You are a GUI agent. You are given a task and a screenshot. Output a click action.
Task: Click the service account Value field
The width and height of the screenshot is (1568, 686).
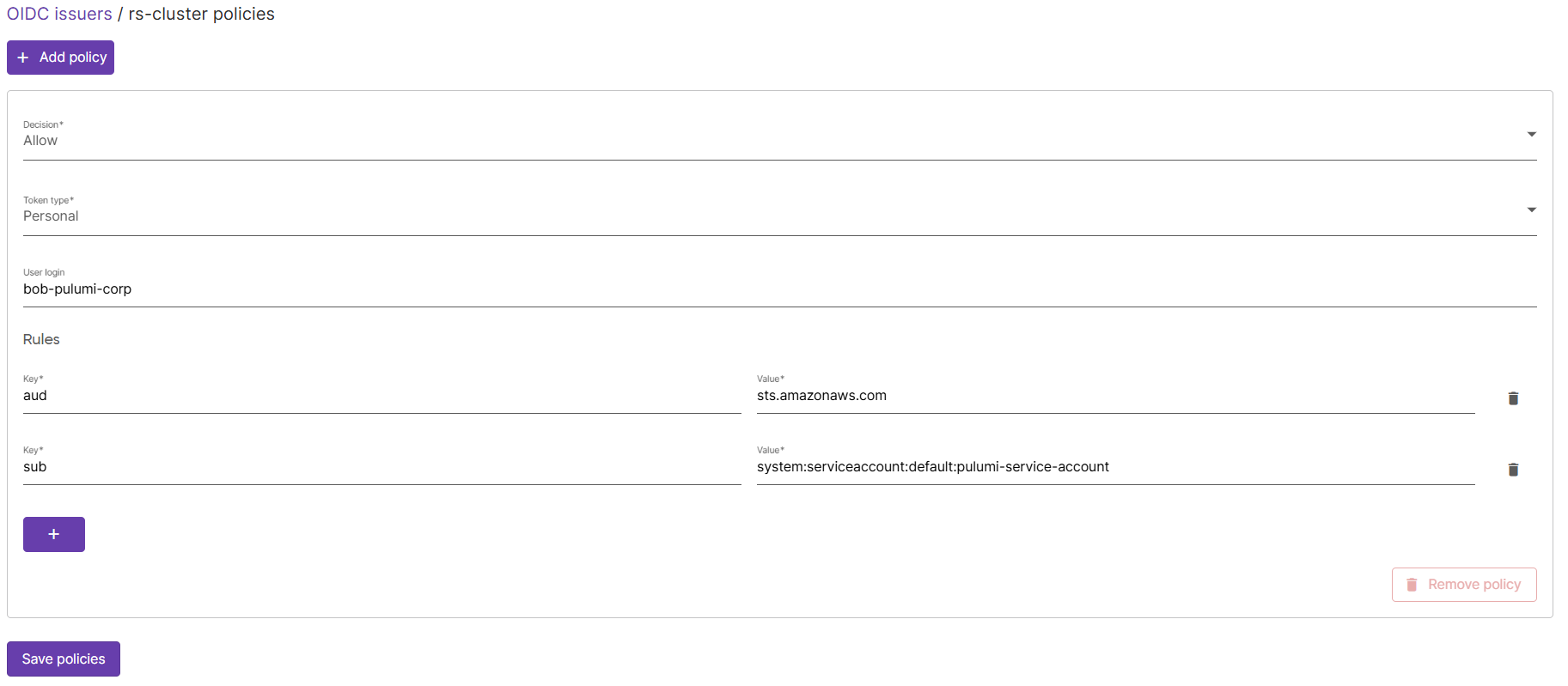pos(1031,466)
